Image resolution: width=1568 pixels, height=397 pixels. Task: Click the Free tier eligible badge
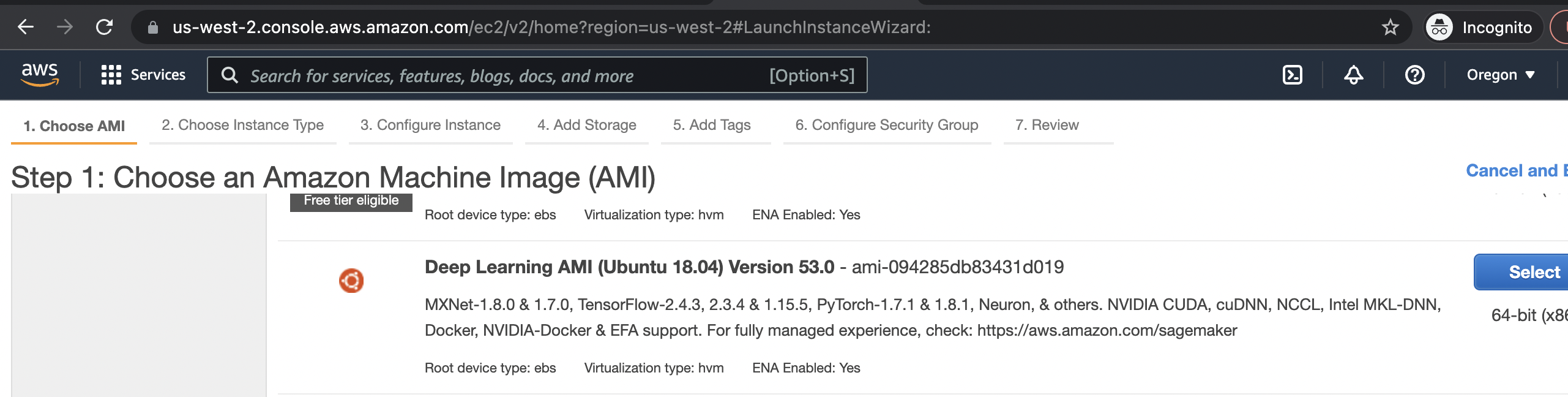click(351, 201)
